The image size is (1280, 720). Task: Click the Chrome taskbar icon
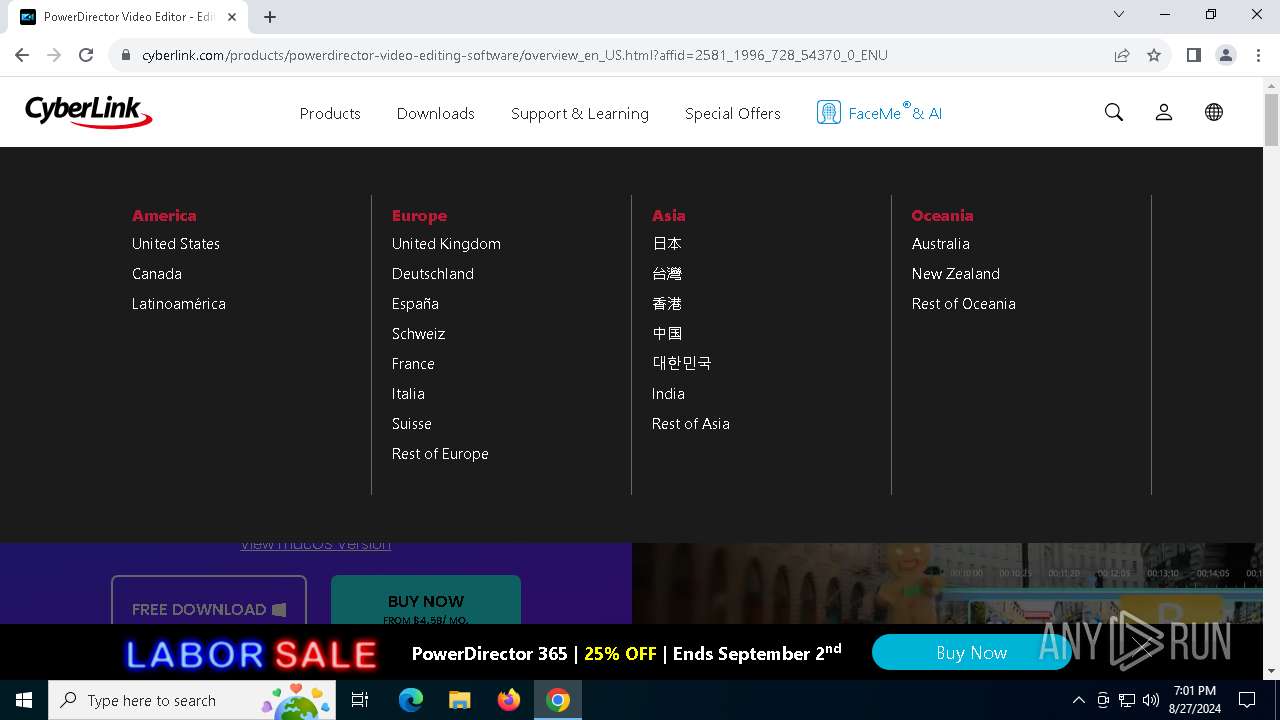pos(558,700)
